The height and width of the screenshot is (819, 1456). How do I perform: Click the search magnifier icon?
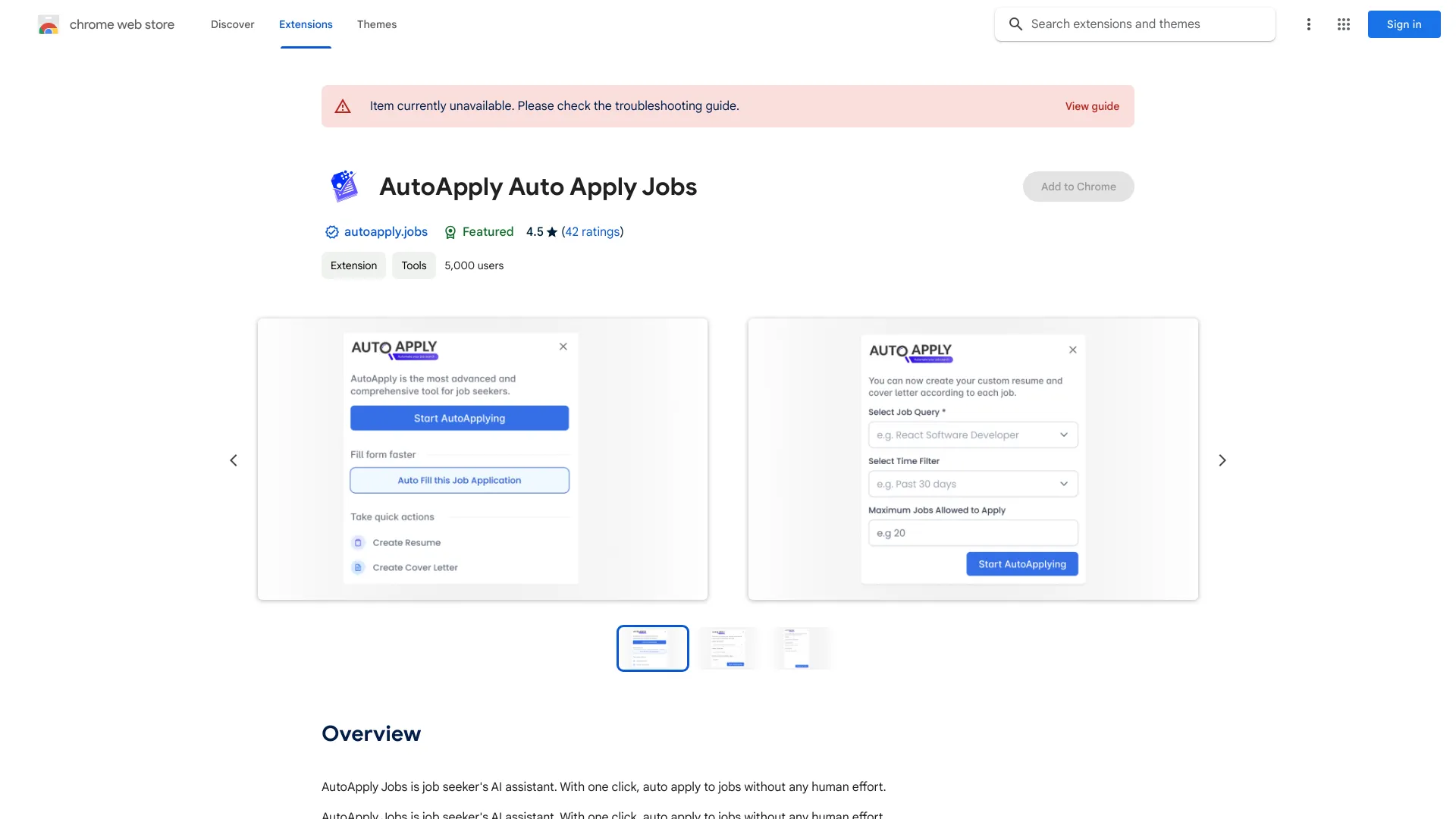coord(1017,24)
